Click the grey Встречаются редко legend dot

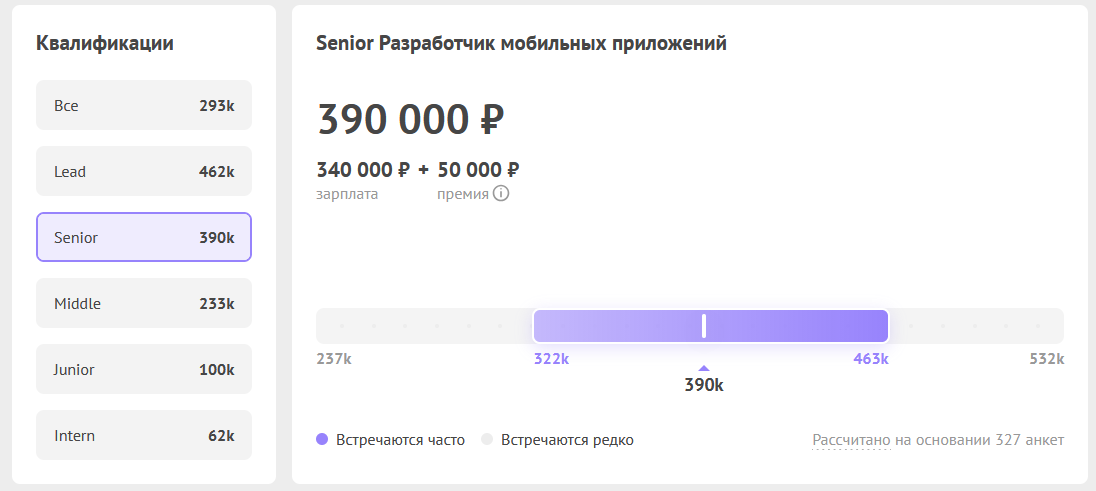point(487,439)
